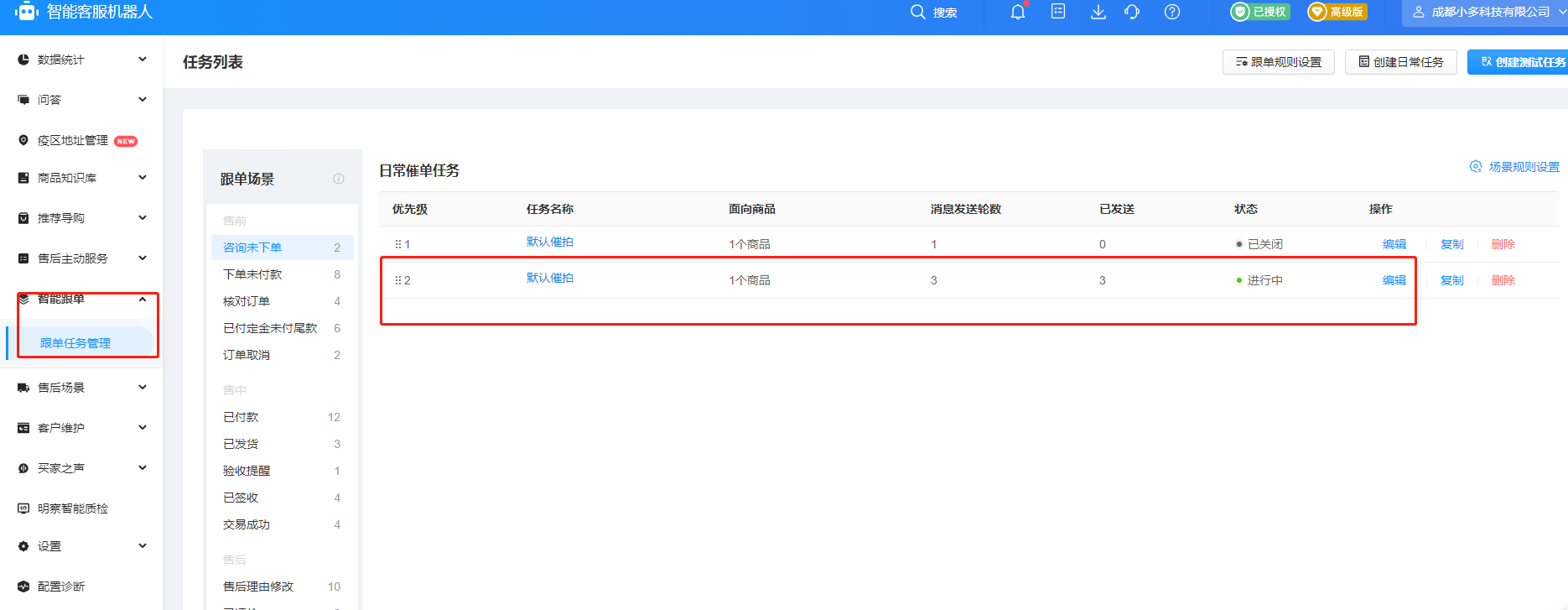The height and width of the screenshot is (610, 1568).
Task: Select the 交易成功 scenario
Action: pos(282,524)
